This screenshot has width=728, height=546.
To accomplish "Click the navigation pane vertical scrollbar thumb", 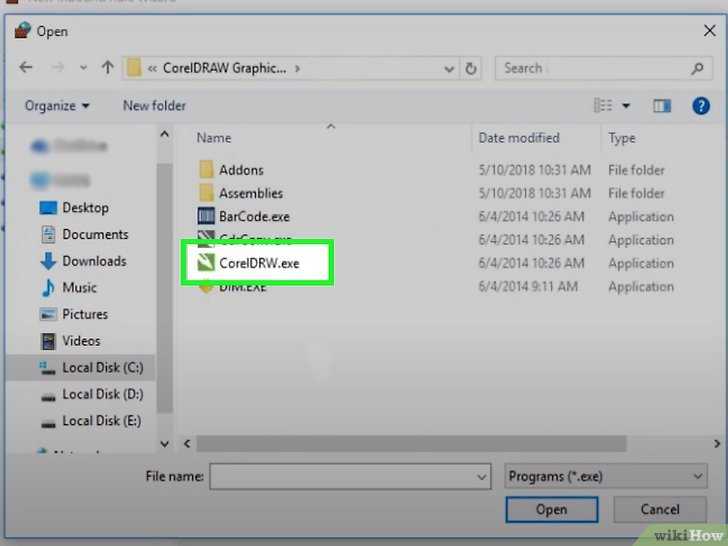I will (164, 288).
